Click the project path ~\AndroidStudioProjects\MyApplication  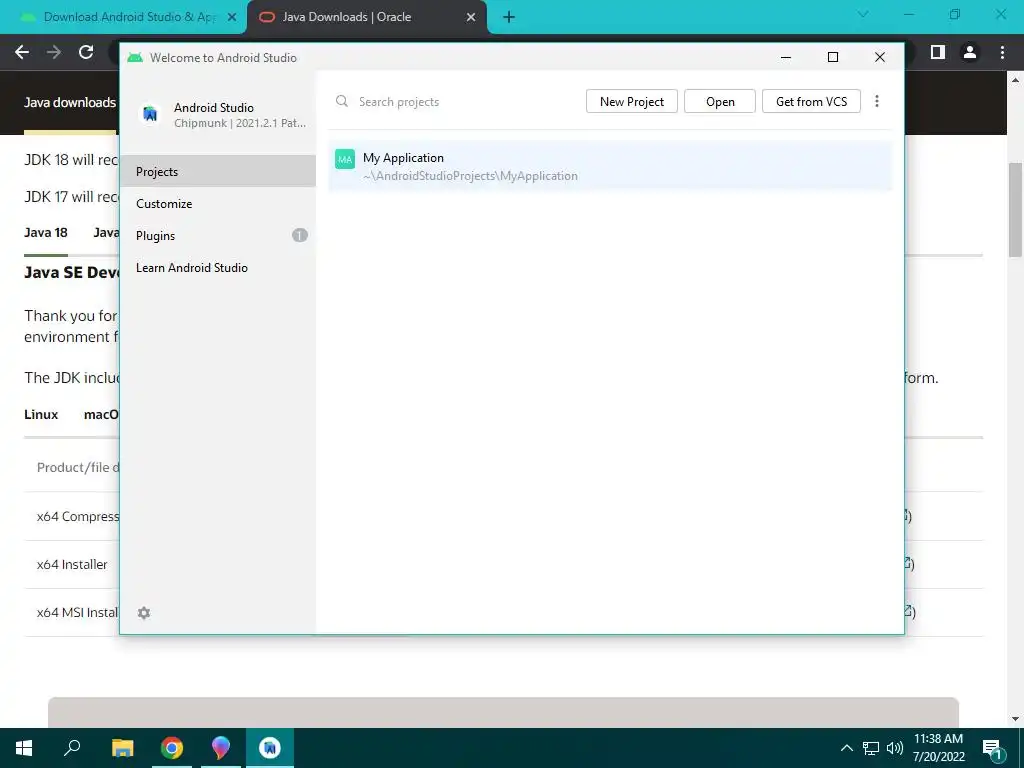(470, 176)
